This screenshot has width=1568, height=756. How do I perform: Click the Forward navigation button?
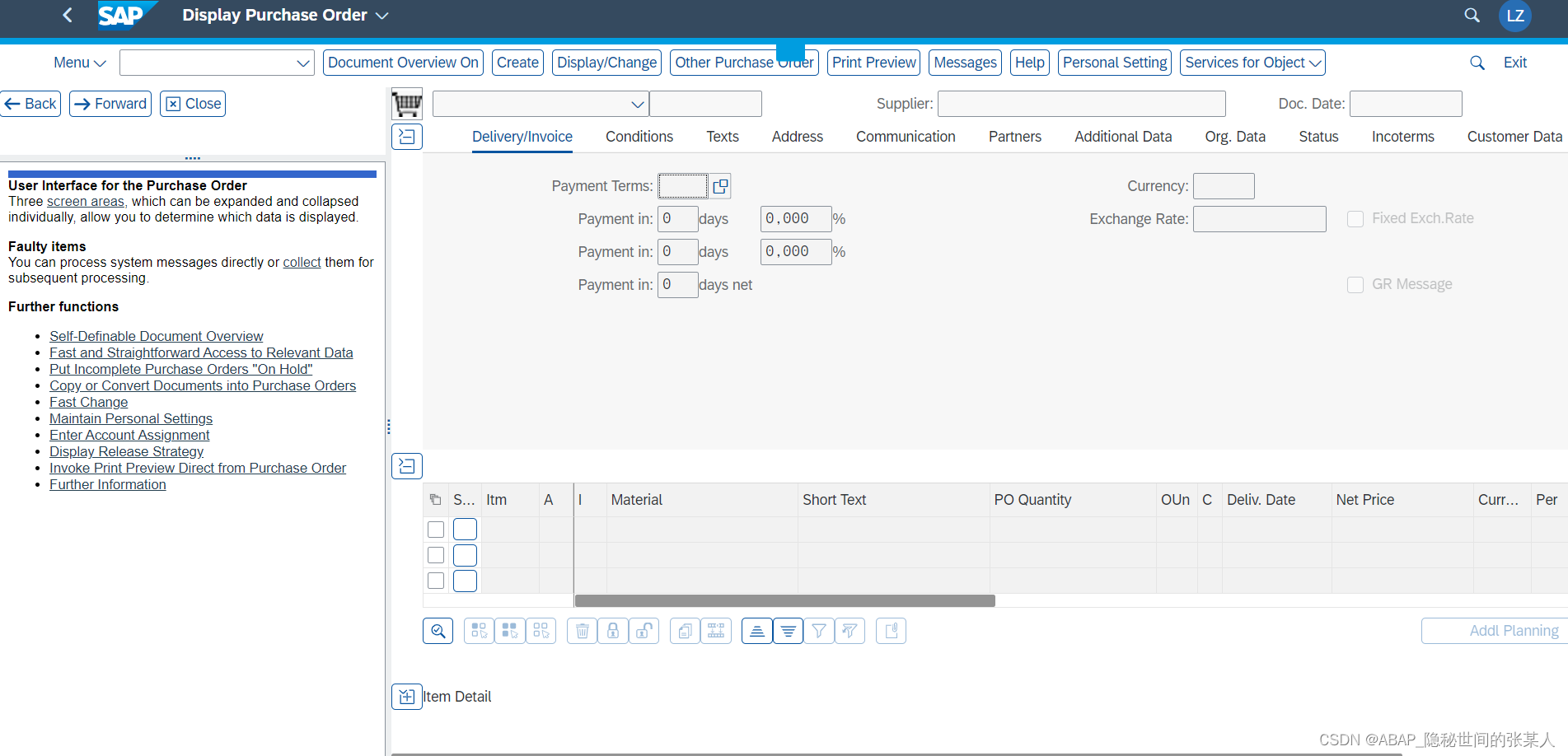point(110,104)
